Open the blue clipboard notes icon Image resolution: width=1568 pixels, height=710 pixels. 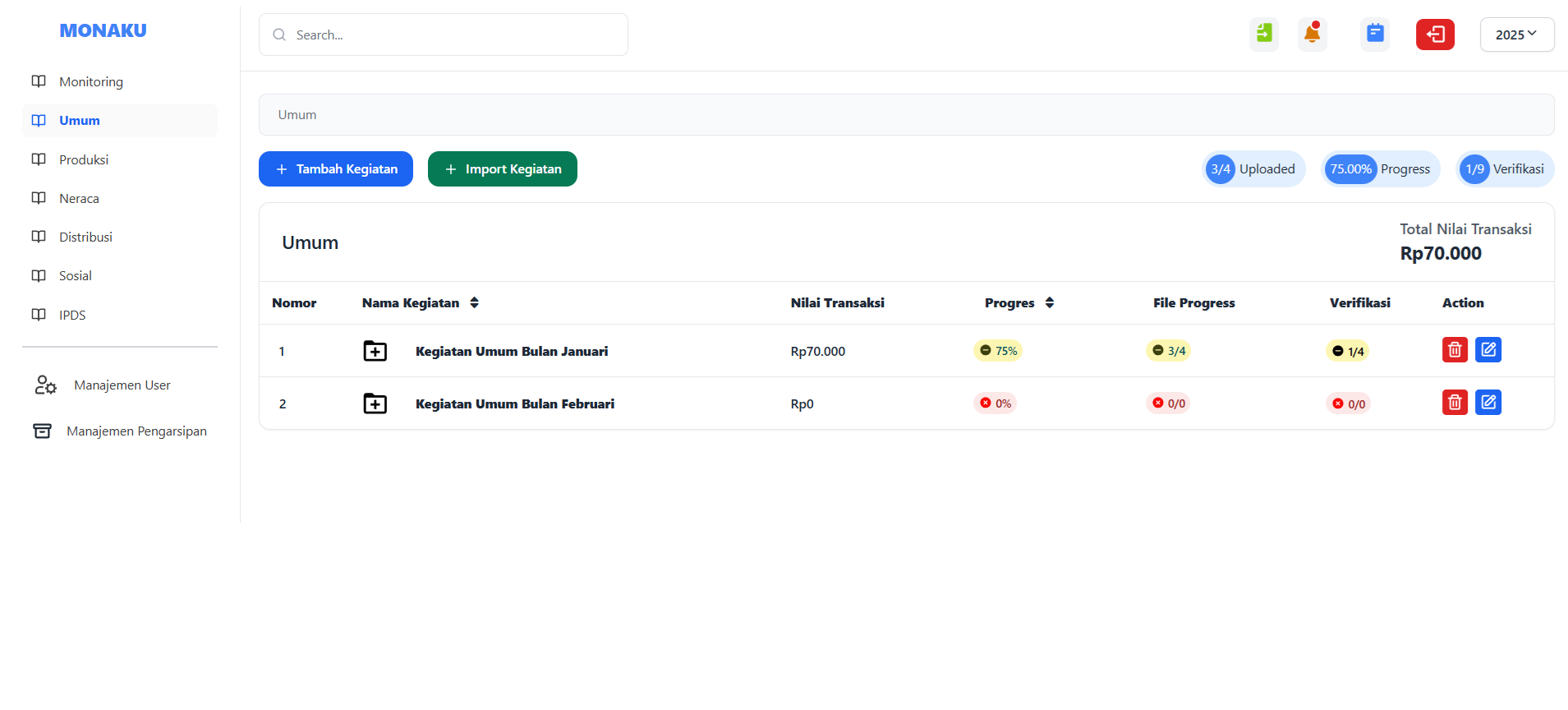pos(1375,35)
